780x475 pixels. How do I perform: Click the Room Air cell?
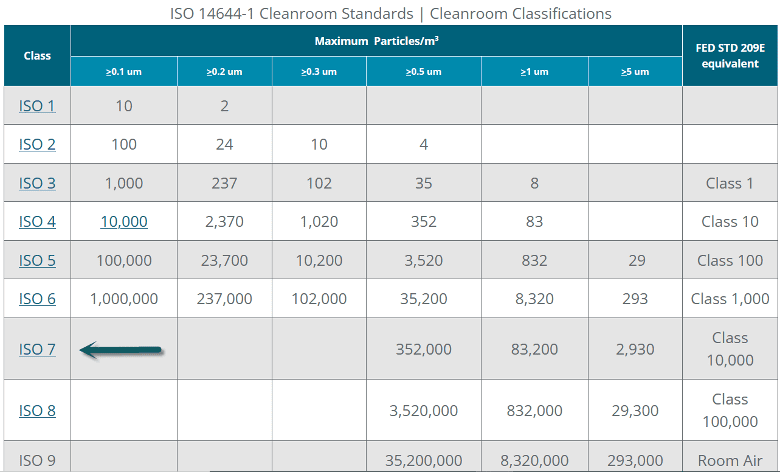[730, 460]
